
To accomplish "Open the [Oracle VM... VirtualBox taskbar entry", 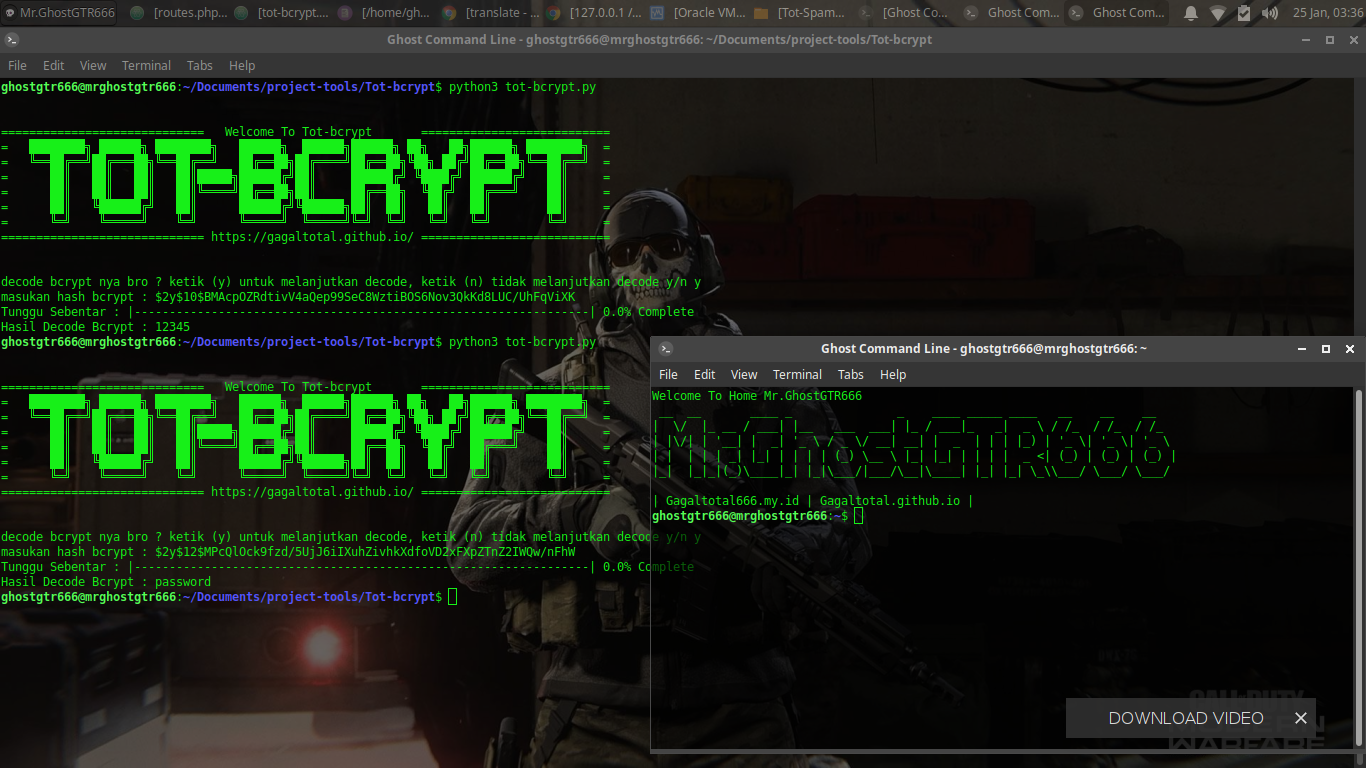I will click(x=700, y=13).
